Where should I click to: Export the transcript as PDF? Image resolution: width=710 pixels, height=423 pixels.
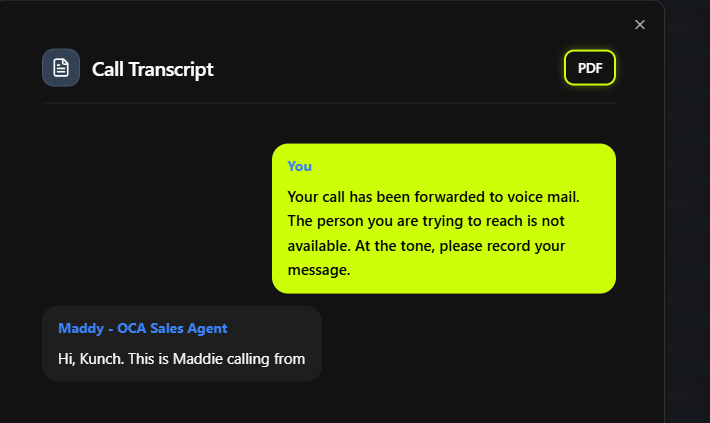(x=590, y=68)
